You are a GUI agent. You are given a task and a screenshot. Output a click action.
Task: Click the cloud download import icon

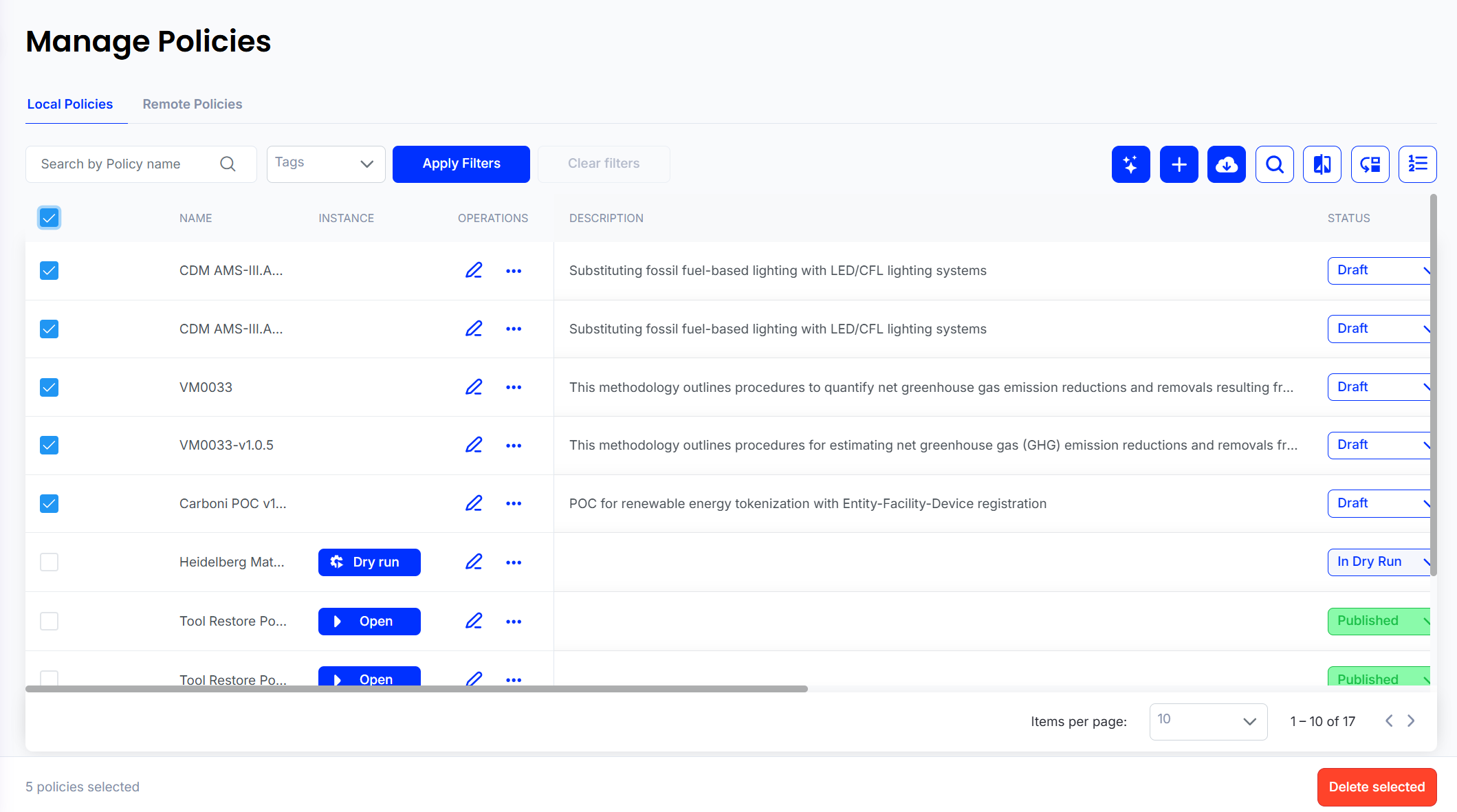1226,164
